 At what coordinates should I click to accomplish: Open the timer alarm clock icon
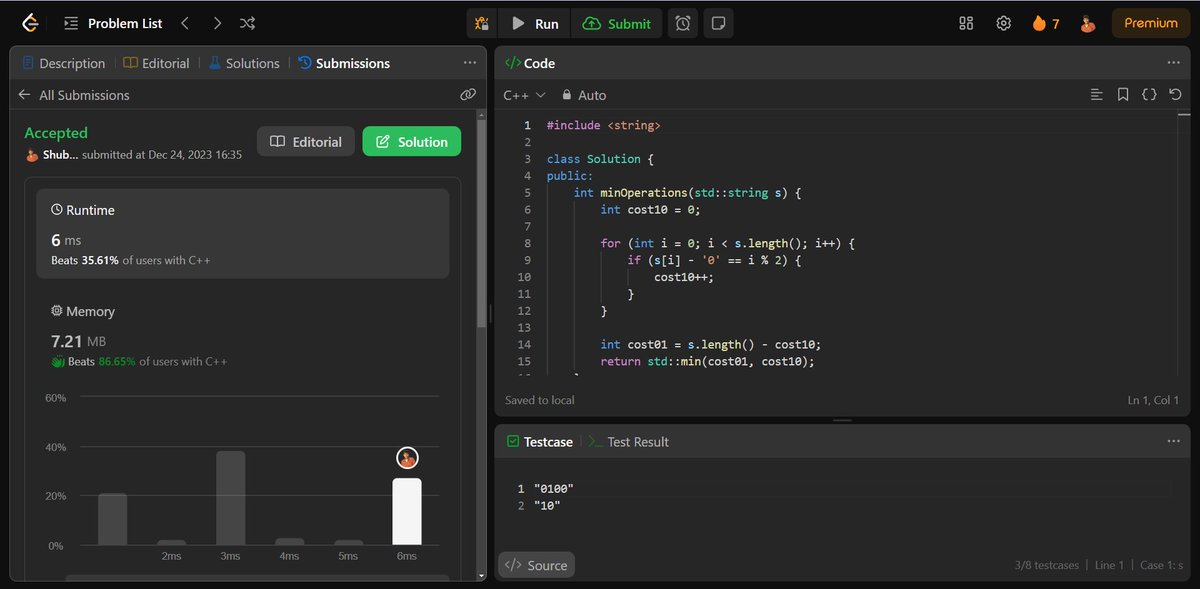coord(683,23)
